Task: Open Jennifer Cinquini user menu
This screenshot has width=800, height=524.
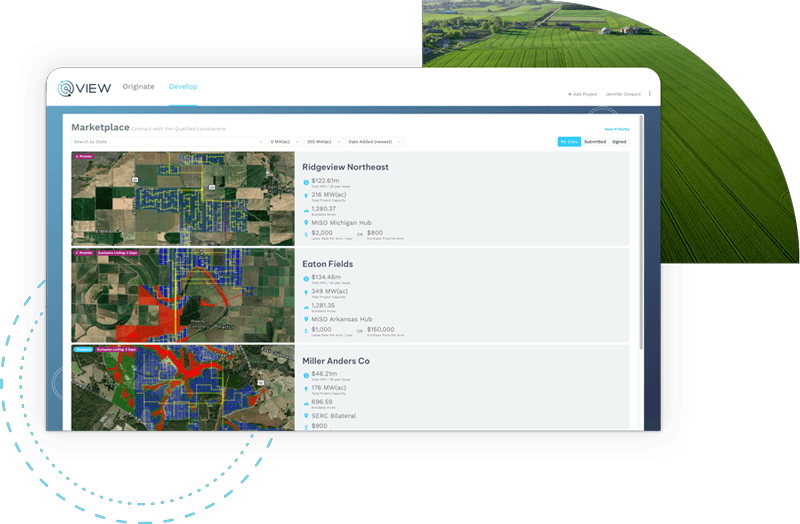Action: coord(623,94)
